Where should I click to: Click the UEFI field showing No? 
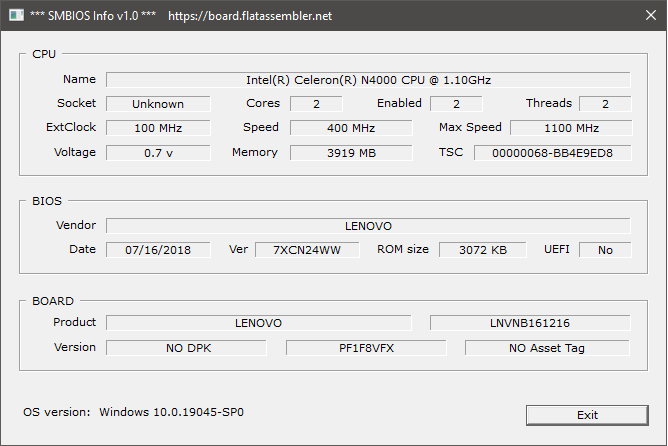pos(605,250)
